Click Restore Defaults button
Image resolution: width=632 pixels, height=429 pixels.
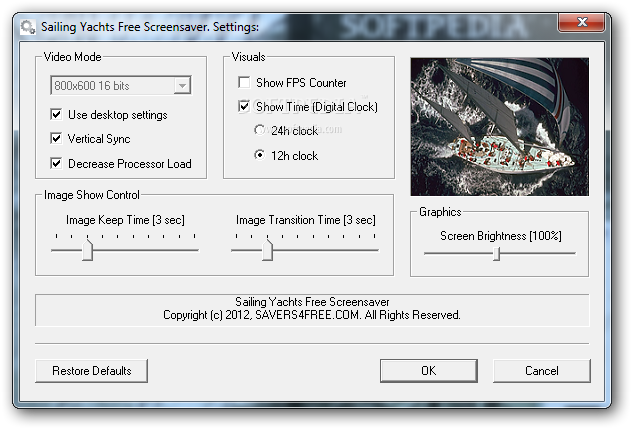pyautogui.click(x=91, y=371)
